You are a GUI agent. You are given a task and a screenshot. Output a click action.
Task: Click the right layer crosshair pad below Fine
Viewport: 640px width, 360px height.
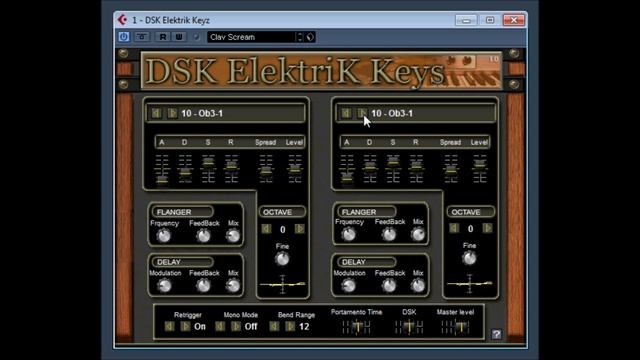click(469, 283)
